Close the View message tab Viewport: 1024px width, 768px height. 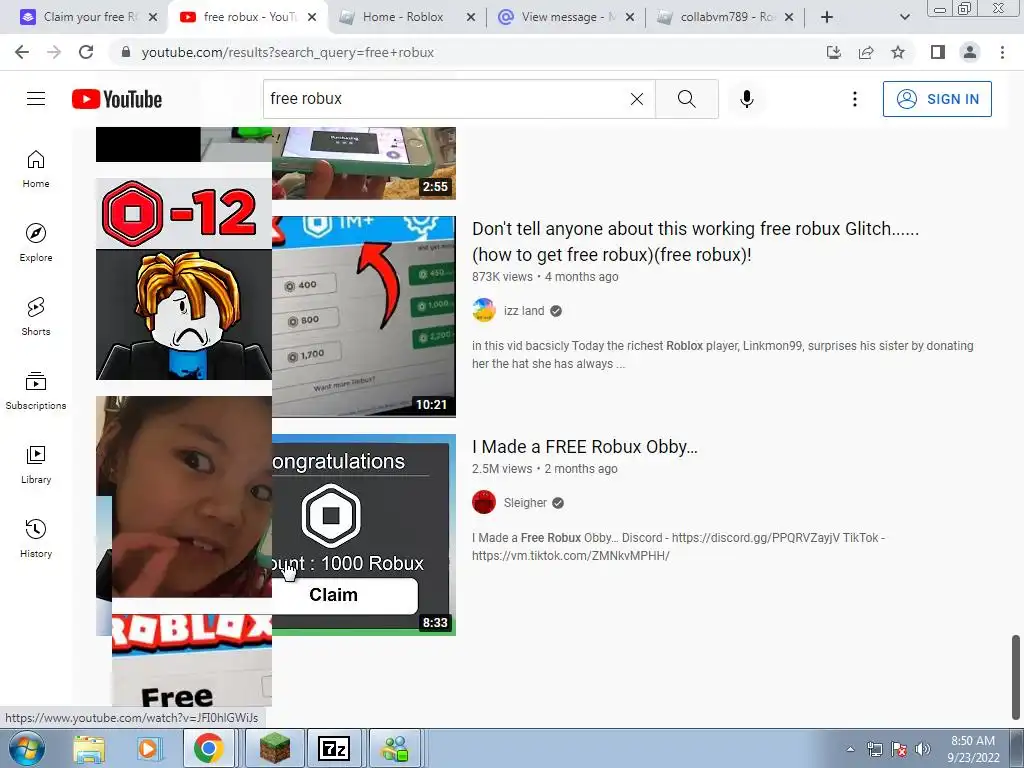click(630, 17)
